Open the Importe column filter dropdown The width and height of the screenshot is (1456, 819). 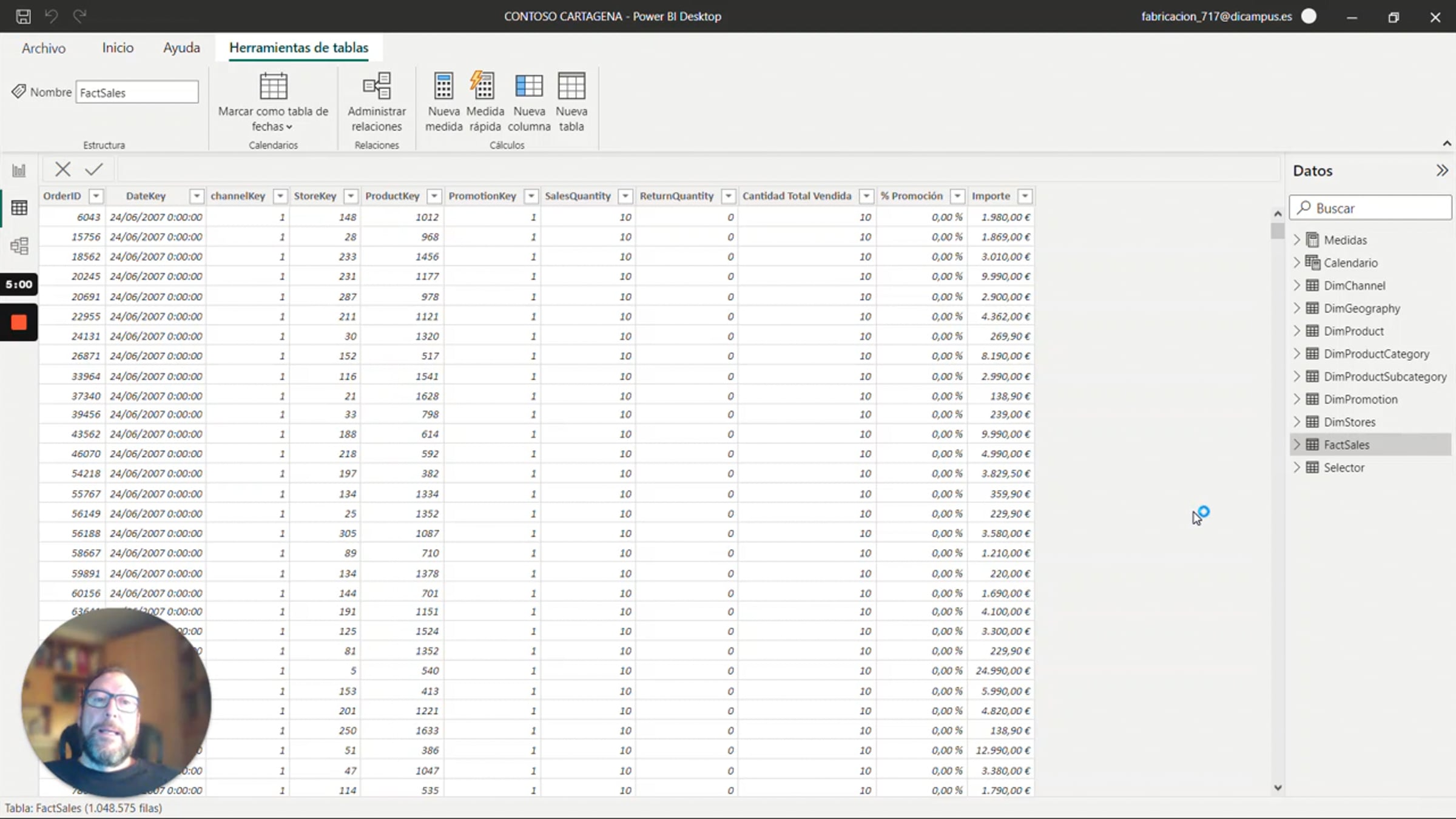coord(1025,196)
